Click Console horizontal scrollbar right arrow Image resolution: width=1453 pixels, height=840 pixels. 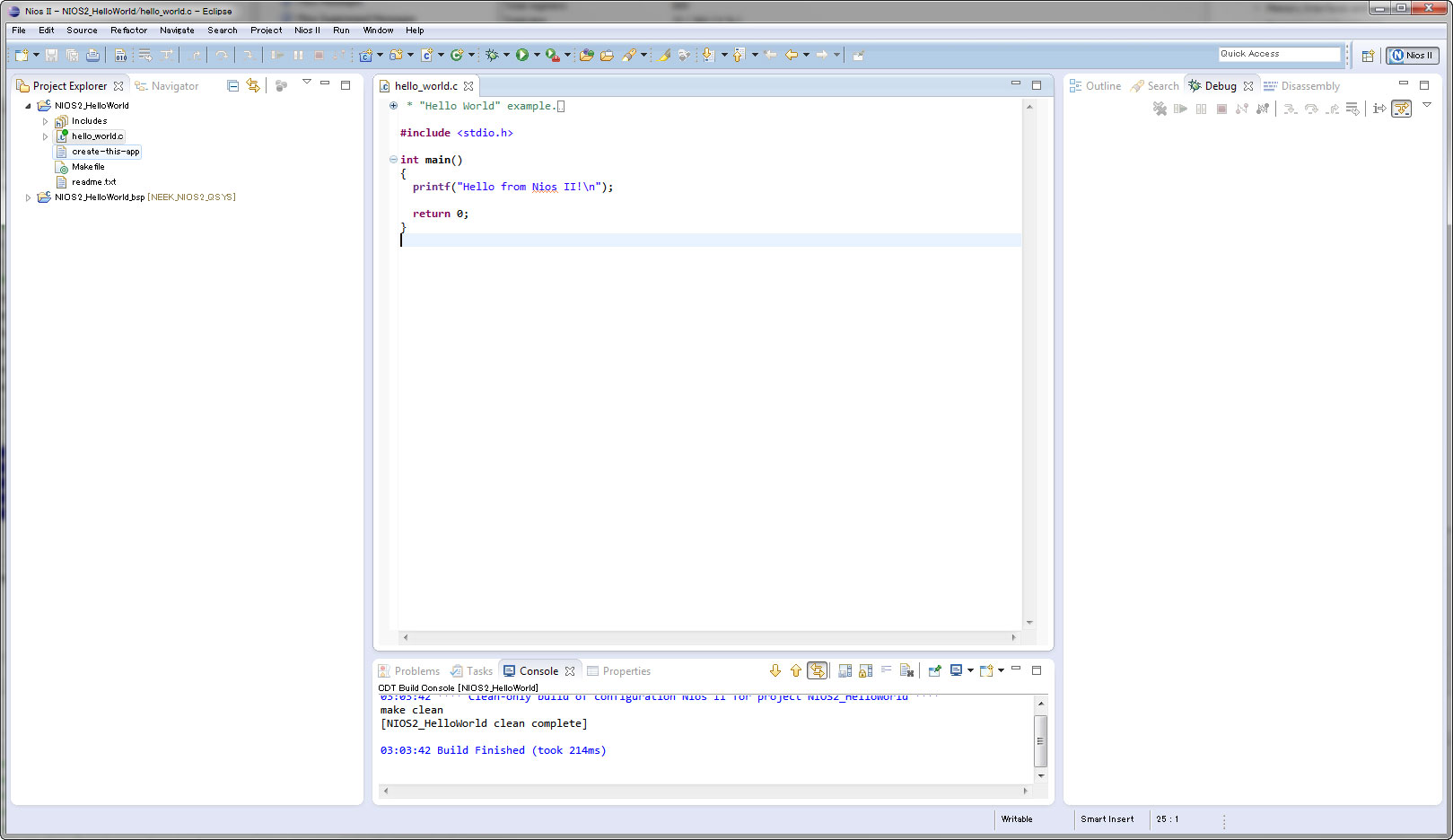point(1025,792)
